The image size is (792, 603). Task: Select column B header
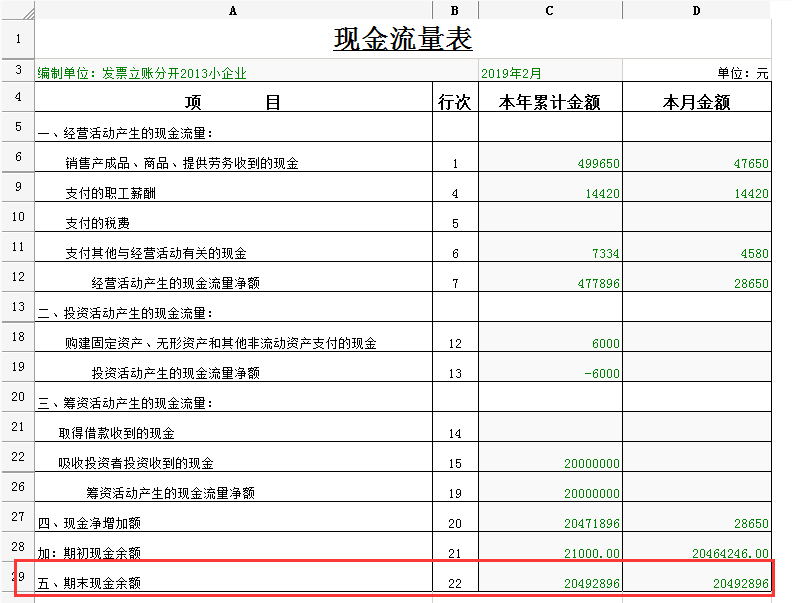(455, 10)
